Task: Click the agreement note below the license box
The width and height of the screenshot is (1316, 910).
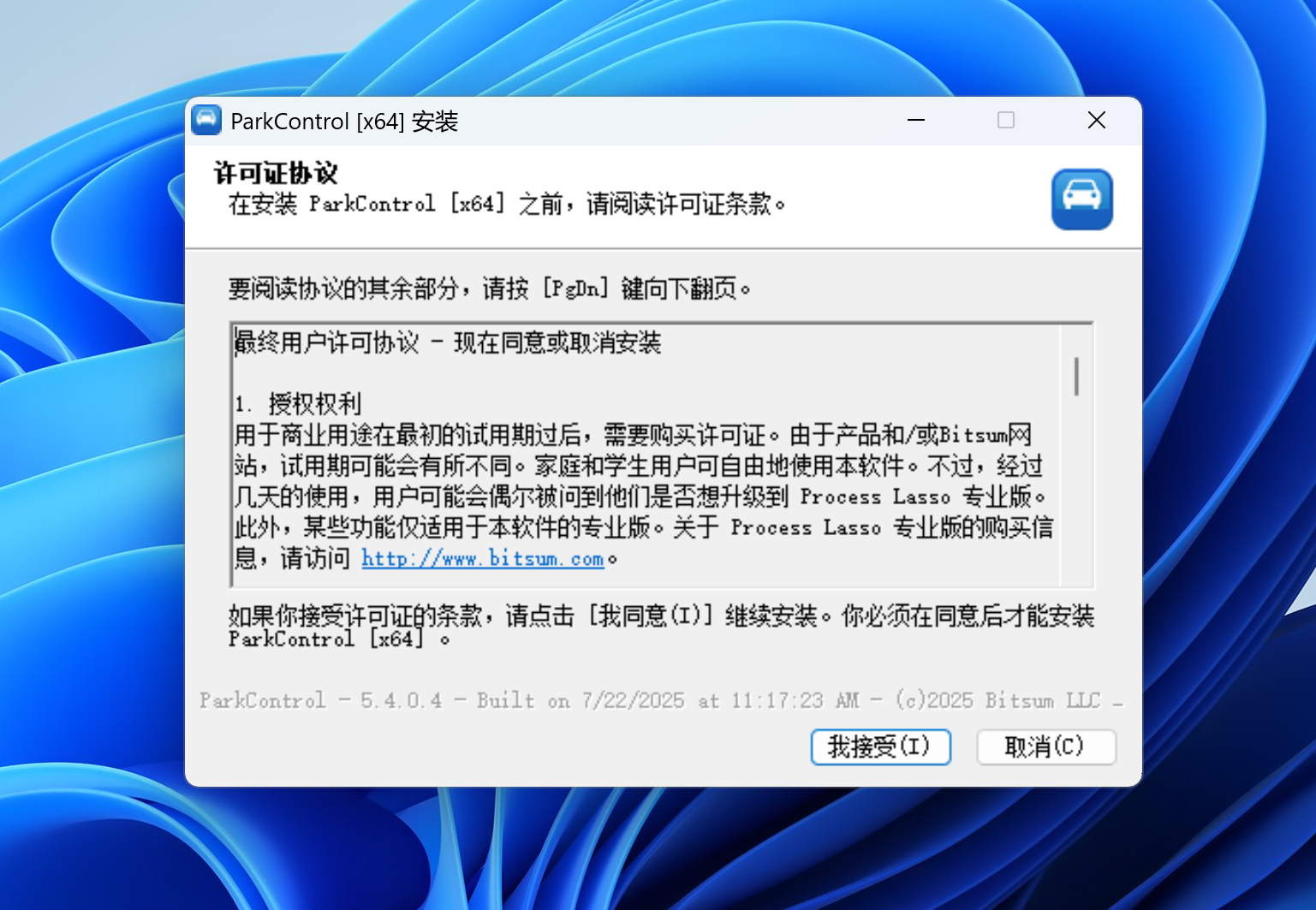Action: (661, 627)
